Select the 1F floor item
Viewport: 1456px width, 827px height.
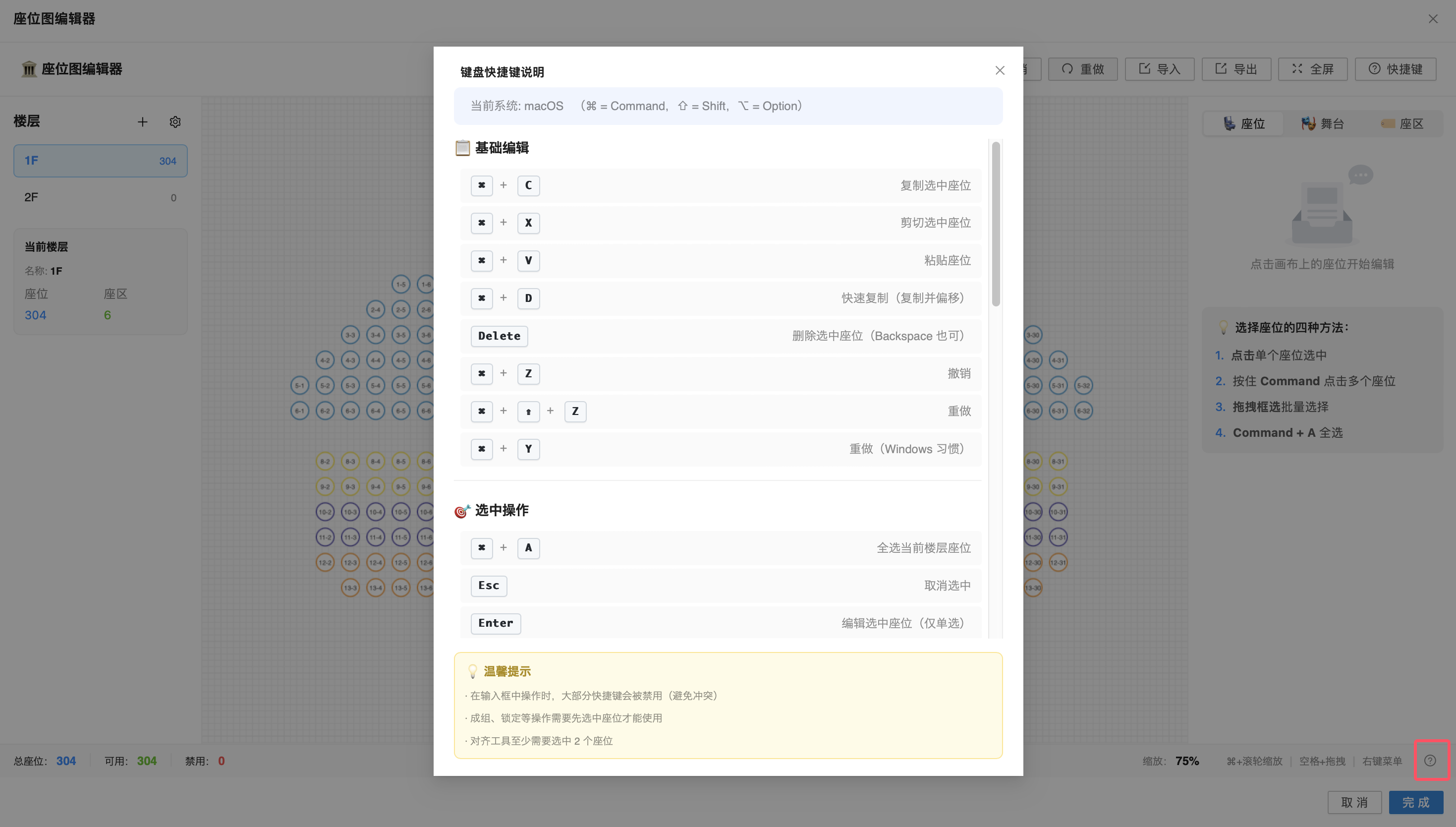point(101,161)
